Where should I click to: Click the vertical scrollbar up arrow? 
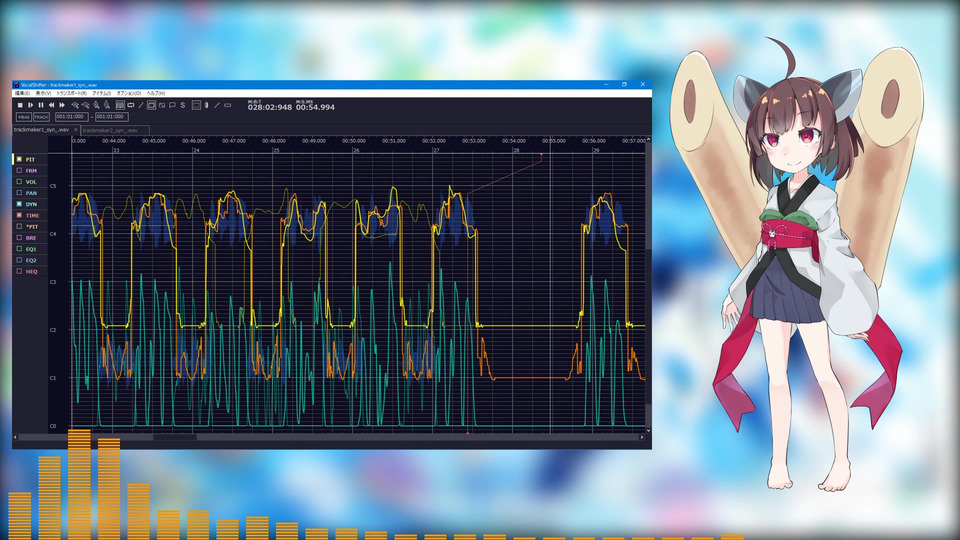tap(648, 140)
